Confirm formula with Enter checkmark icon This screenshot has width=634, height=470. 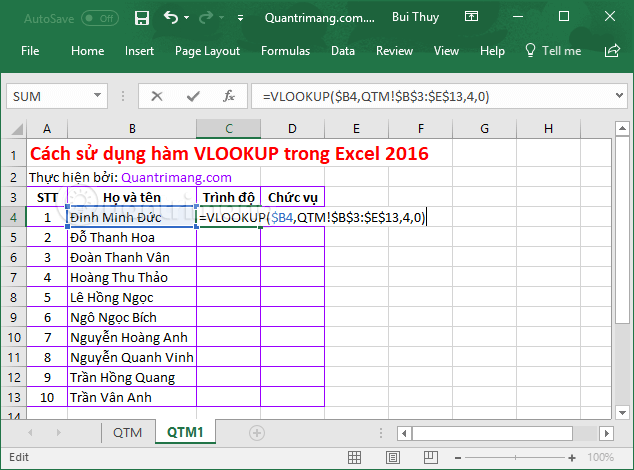coord(193,96)
